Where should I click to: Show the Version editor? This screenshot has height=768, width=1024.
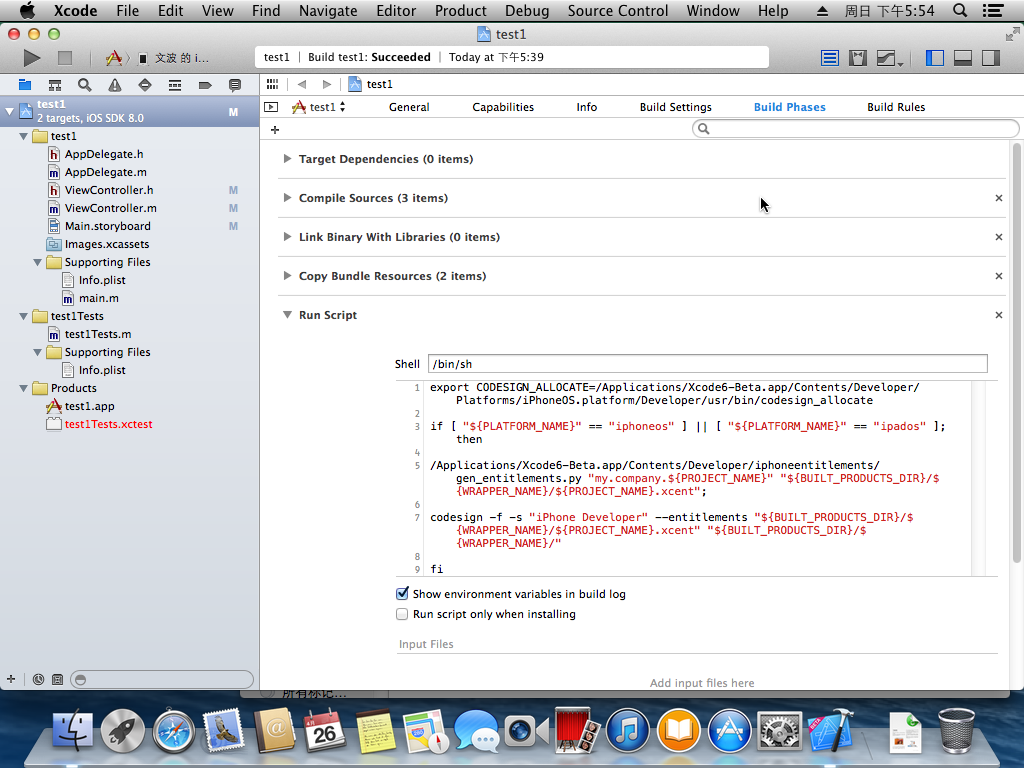pyautogui.click(x=889, y=58)
